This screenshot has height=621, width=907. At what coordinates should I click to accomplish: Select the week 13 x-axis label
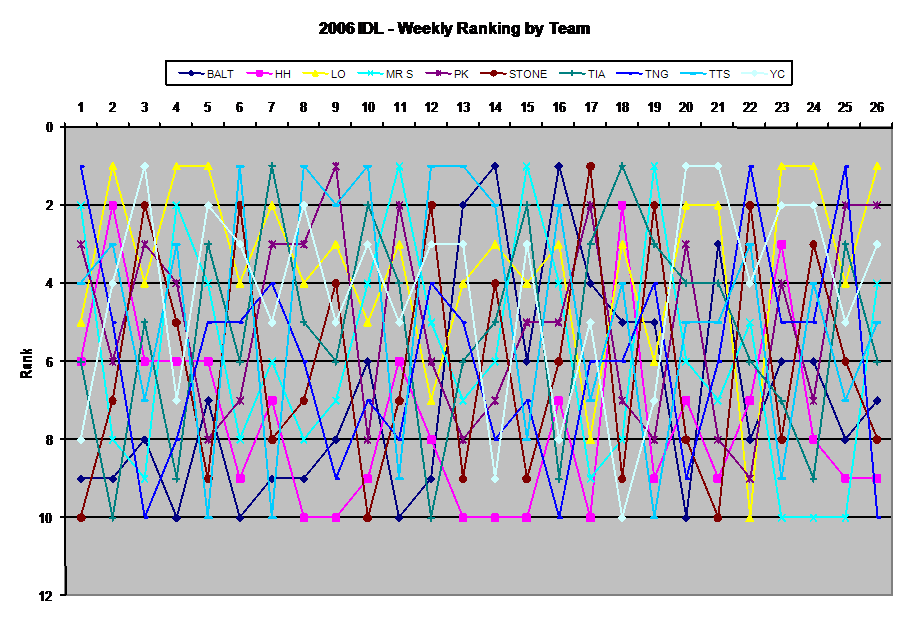coord(464,108)
